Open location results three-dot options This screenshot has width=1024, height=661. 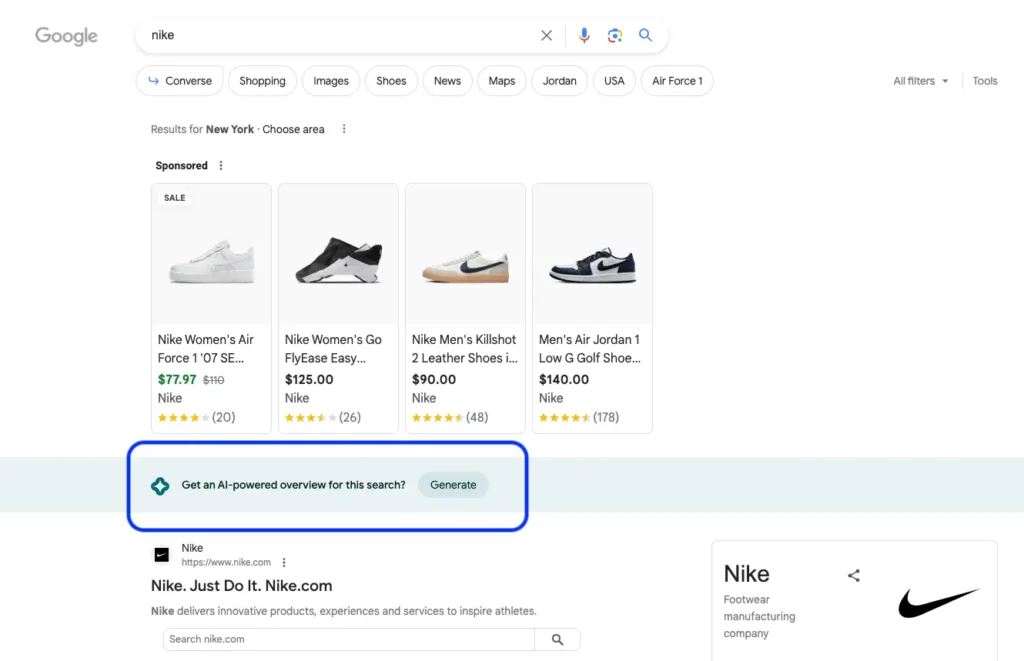(x=344, y=129)
